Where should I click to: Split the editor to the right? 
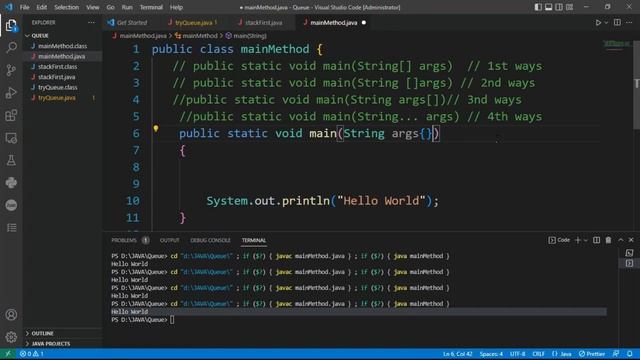point(617,22)
